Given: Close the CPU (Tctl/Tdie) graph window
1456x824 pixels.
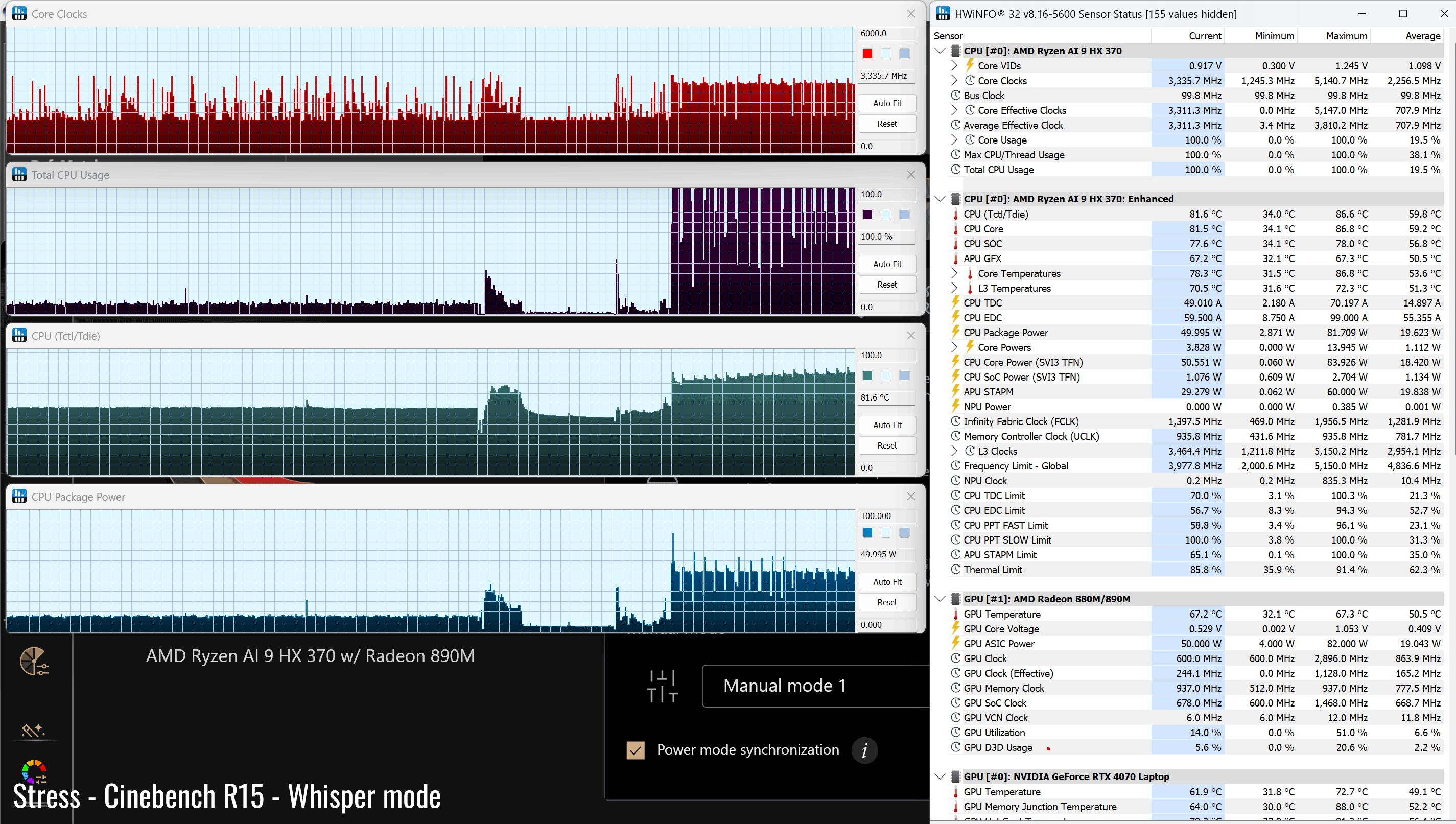Looking at the screenshot, I should point(911,335).
